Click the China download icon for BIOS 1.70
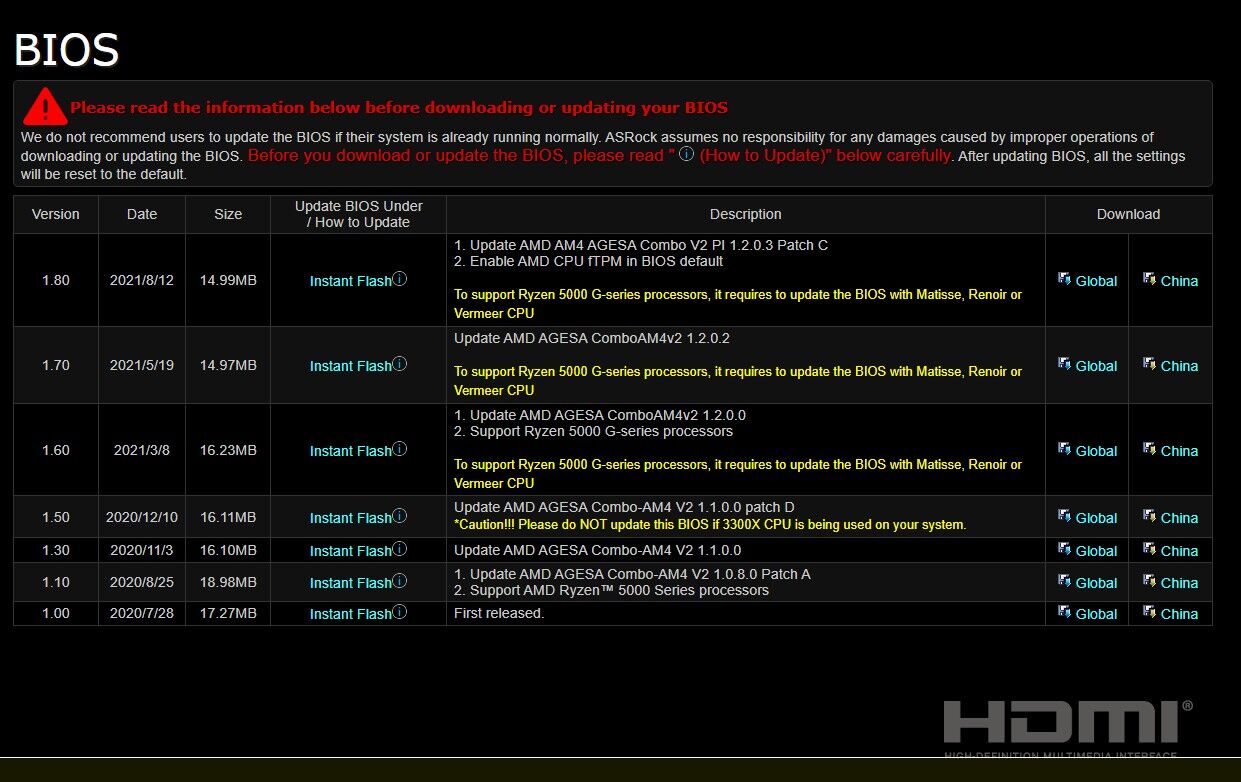This screenshot has width=1241, height=782. click(1149, 364)
